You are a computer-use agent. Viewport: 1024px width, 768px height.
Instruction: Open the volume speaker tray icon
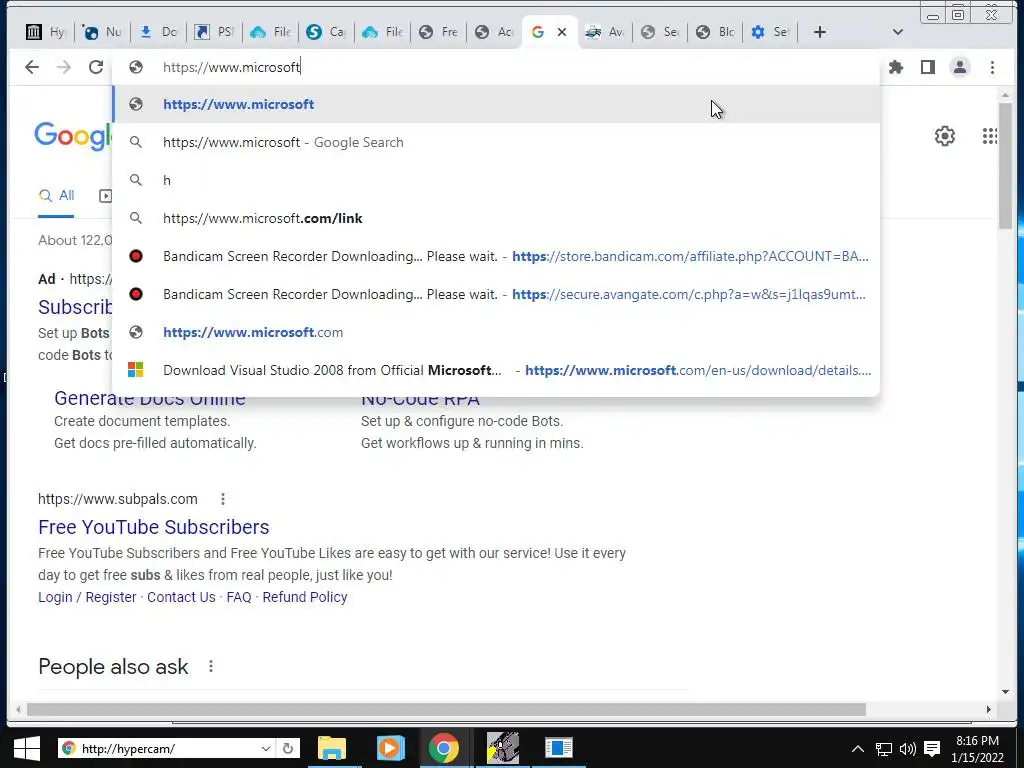click(x=908, y=749)
